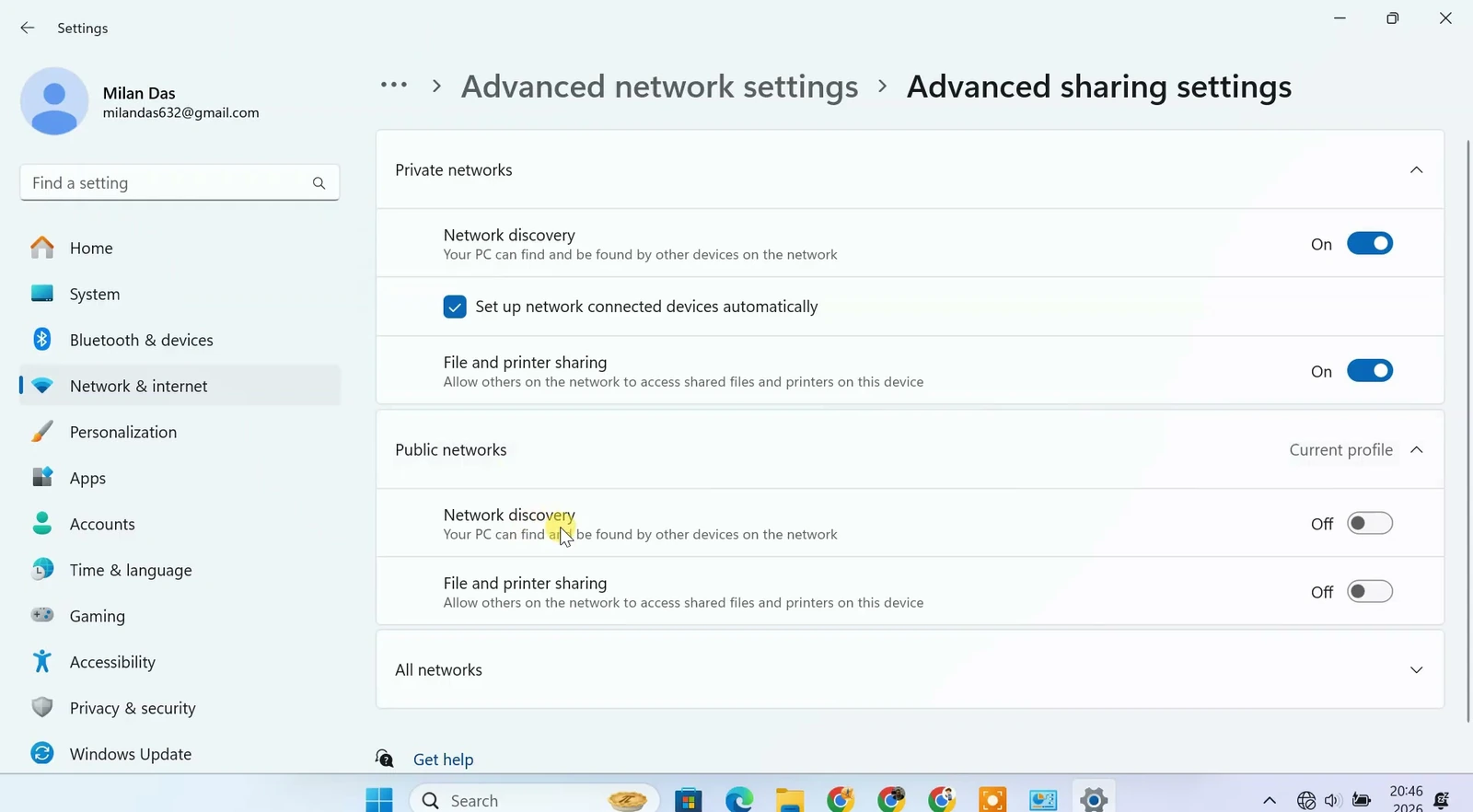
Task: Open Apps via its sidebar icon
Action: 42,477
